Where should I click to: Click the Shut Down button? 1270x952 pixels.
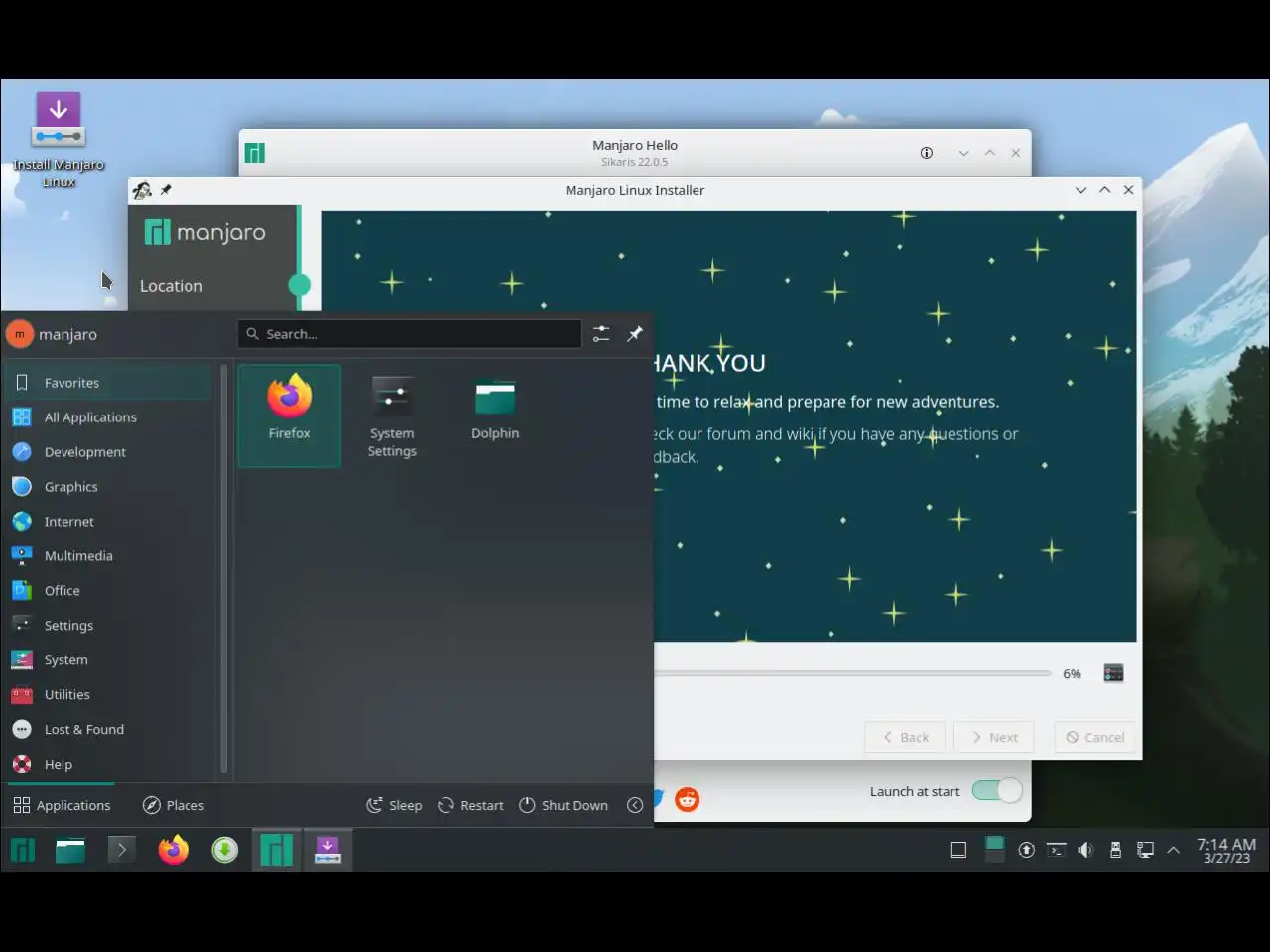(x=564, y=805)
